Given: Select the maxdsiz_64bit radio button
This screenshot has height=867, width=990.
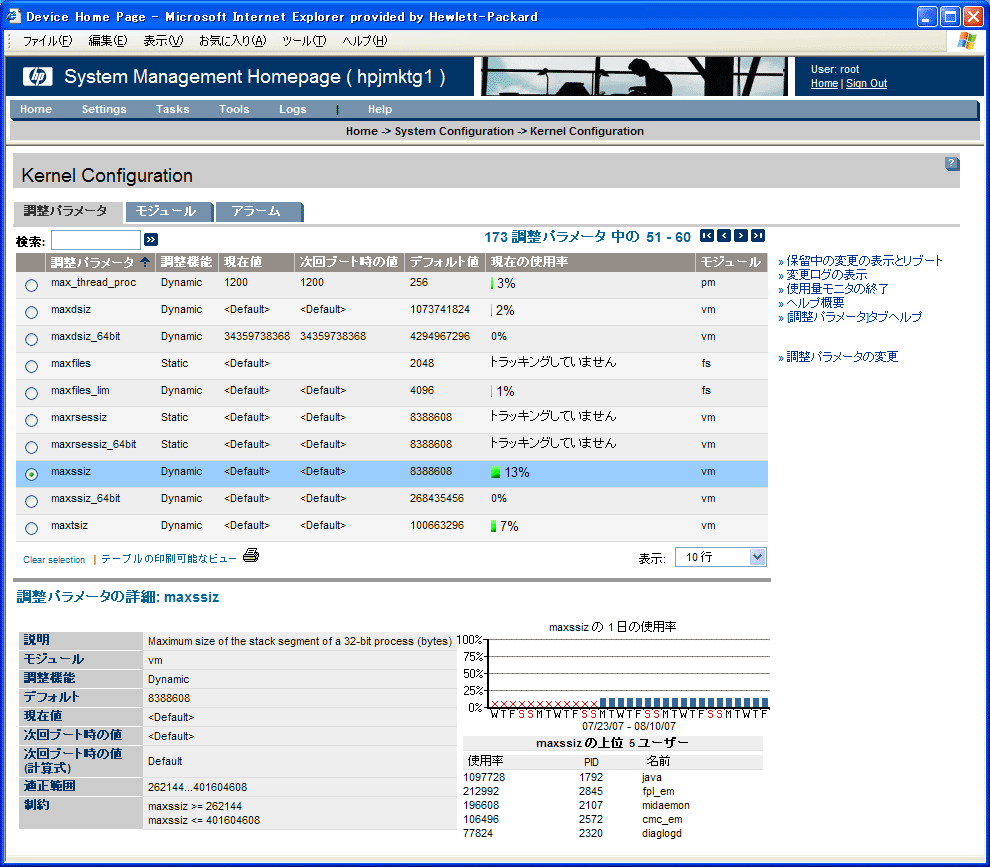Looking at the screenshot, I should point(31,339).
